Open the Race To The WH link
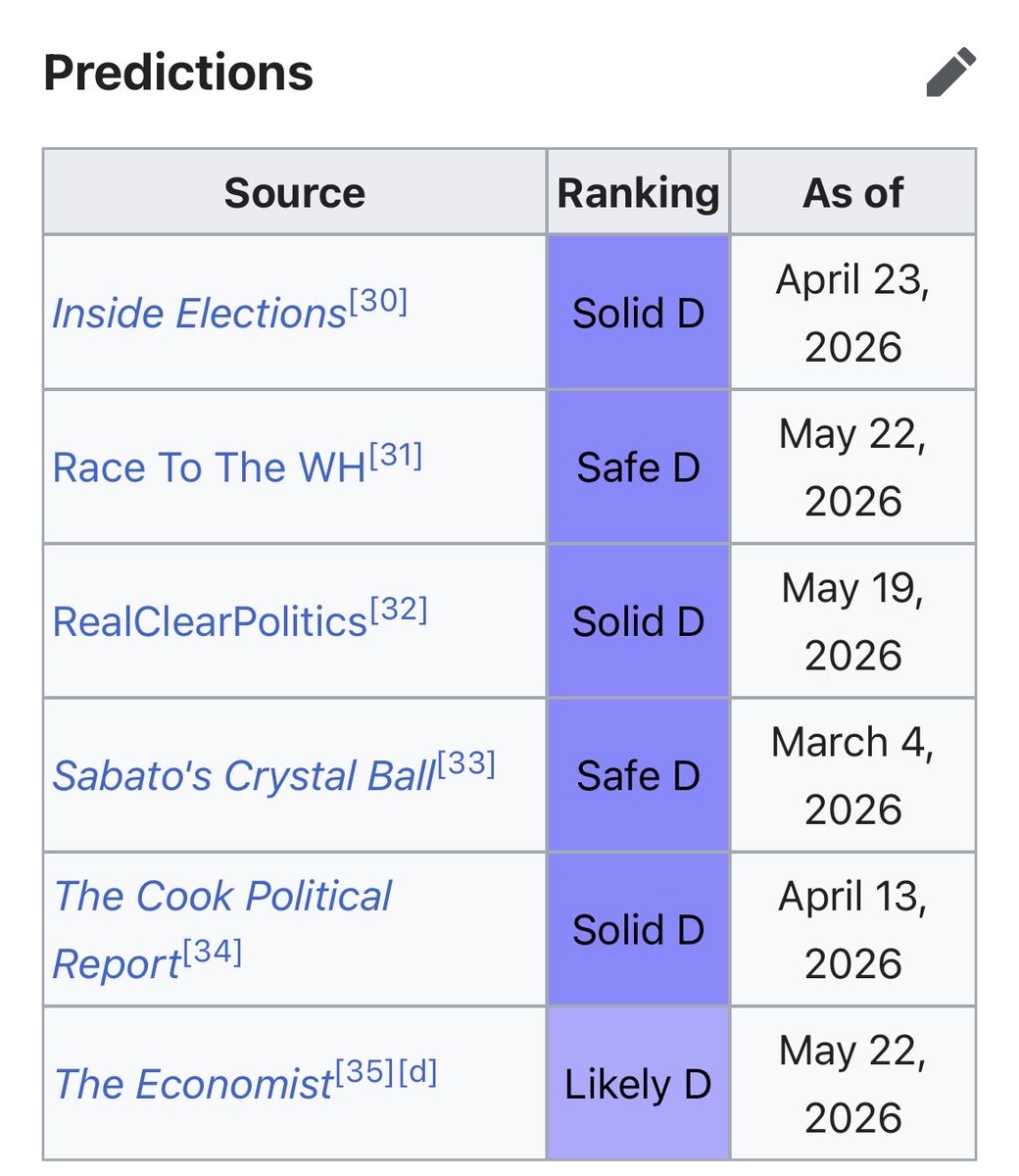The height and width of the screenshot is (1176, 1019). pos(209,467)
